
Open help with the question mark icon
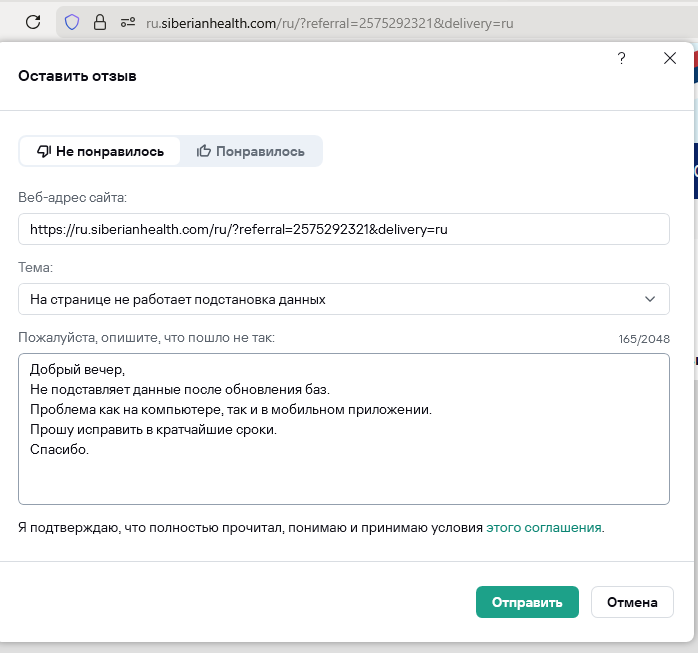pos(621,59)
